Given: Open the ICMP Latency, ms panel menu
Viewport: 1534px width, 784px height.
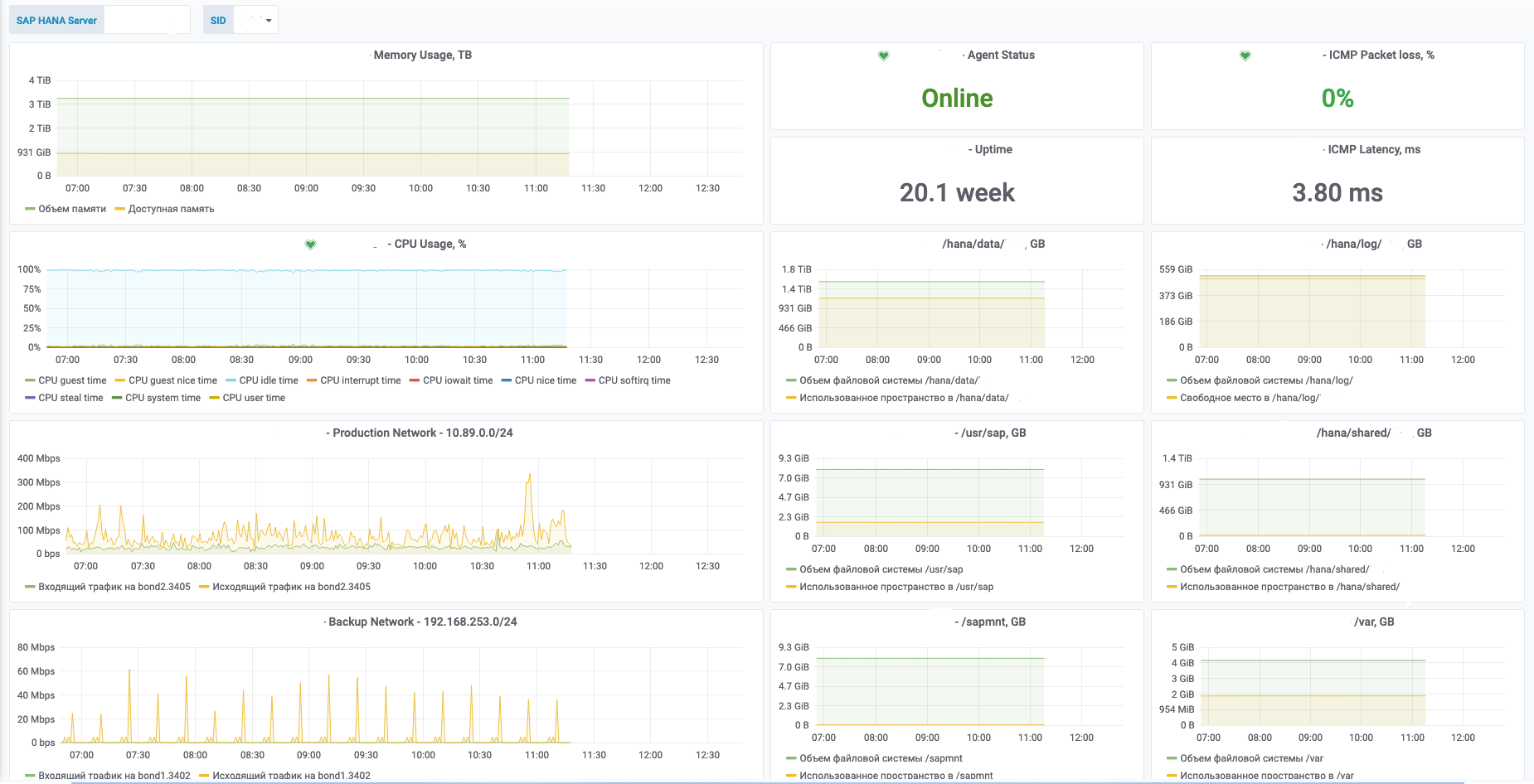Looking at the screenshot, I should click(x=1373, y=149).
